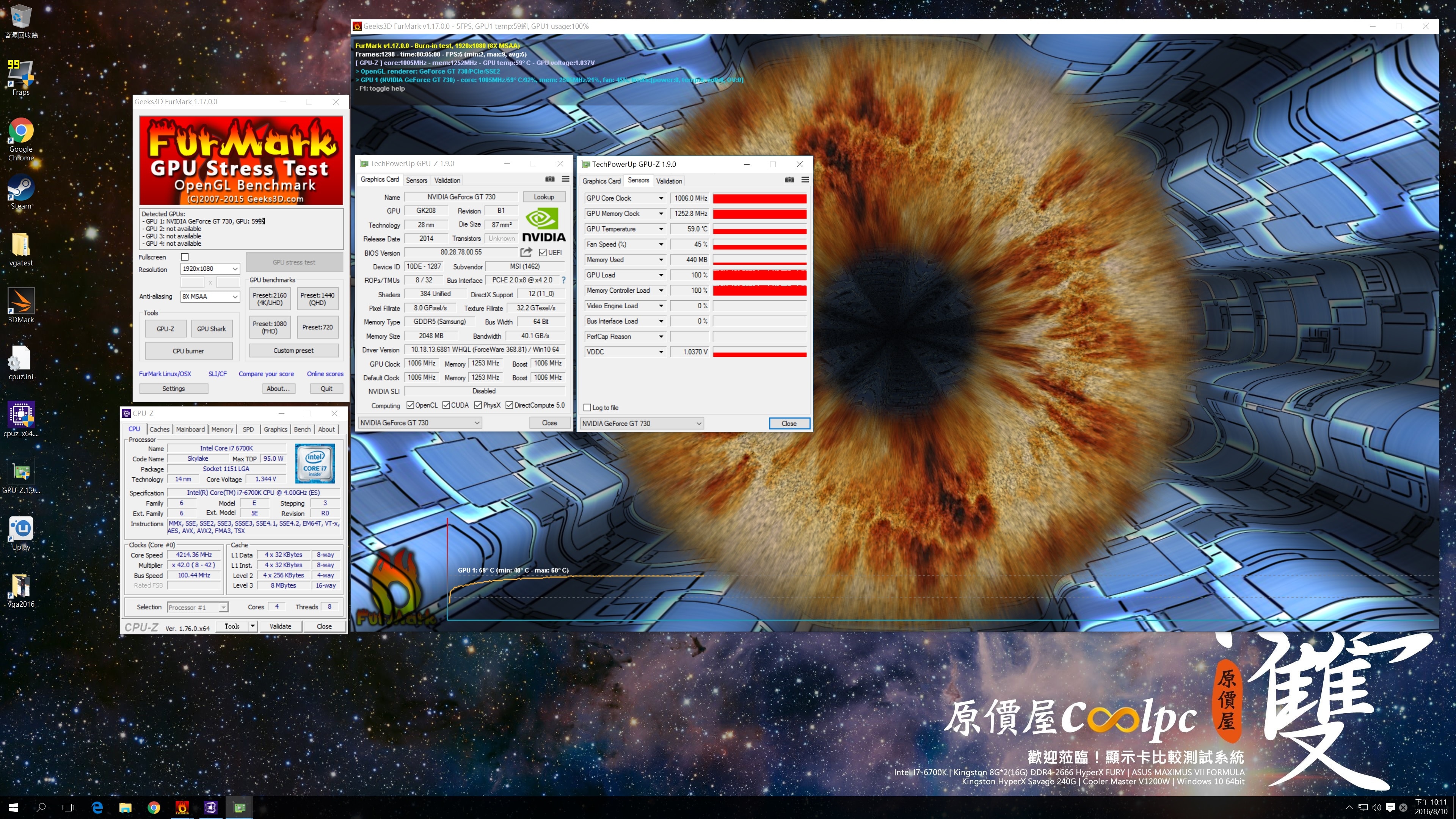Open Microsoft Edge from the taskbar
Image resolution: width=1456 pixels, height=819 pixels.
click(x=97, y=808)
